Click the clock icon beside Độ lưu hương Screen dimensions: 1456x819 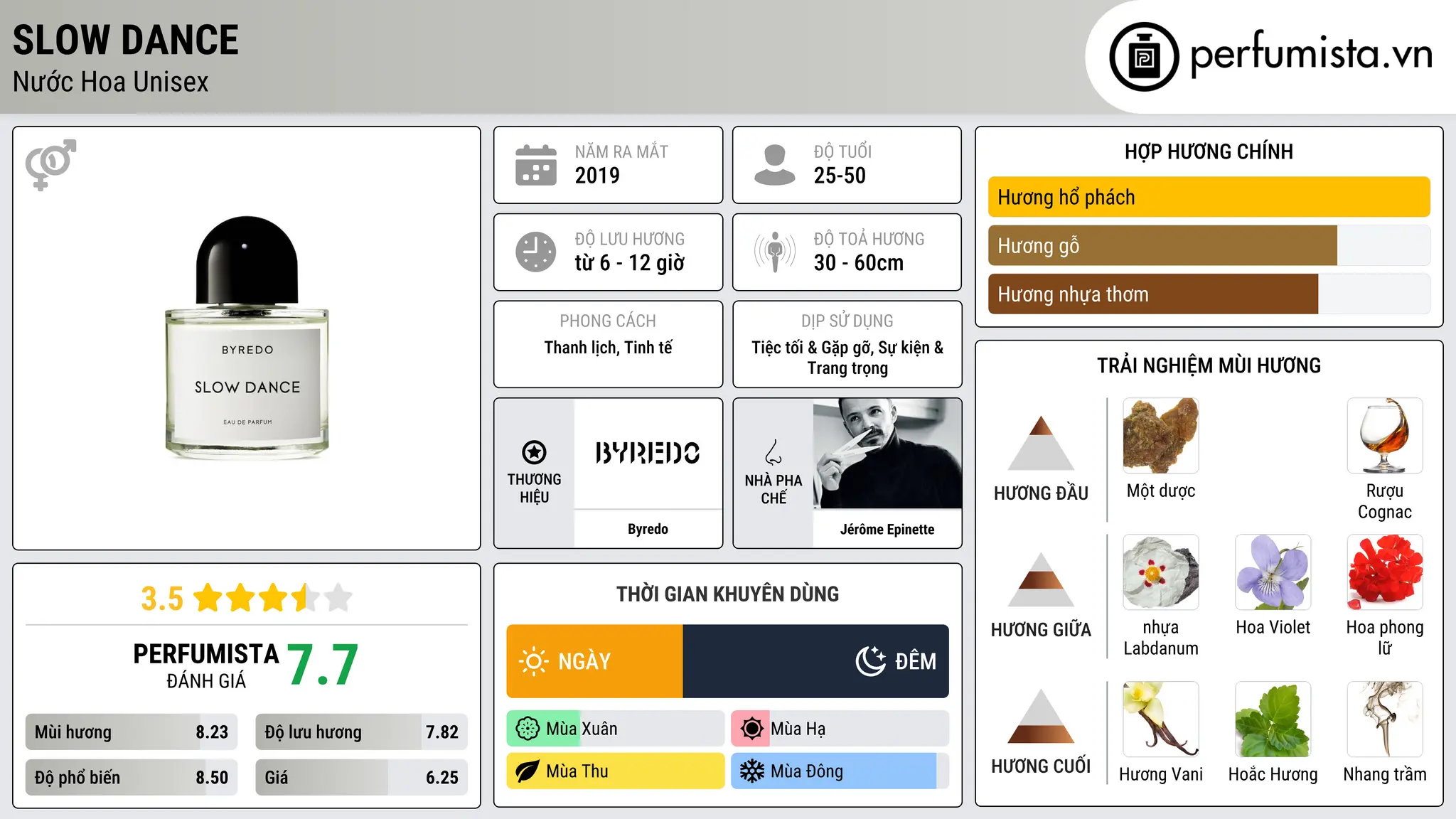click(x=536, y=252)
